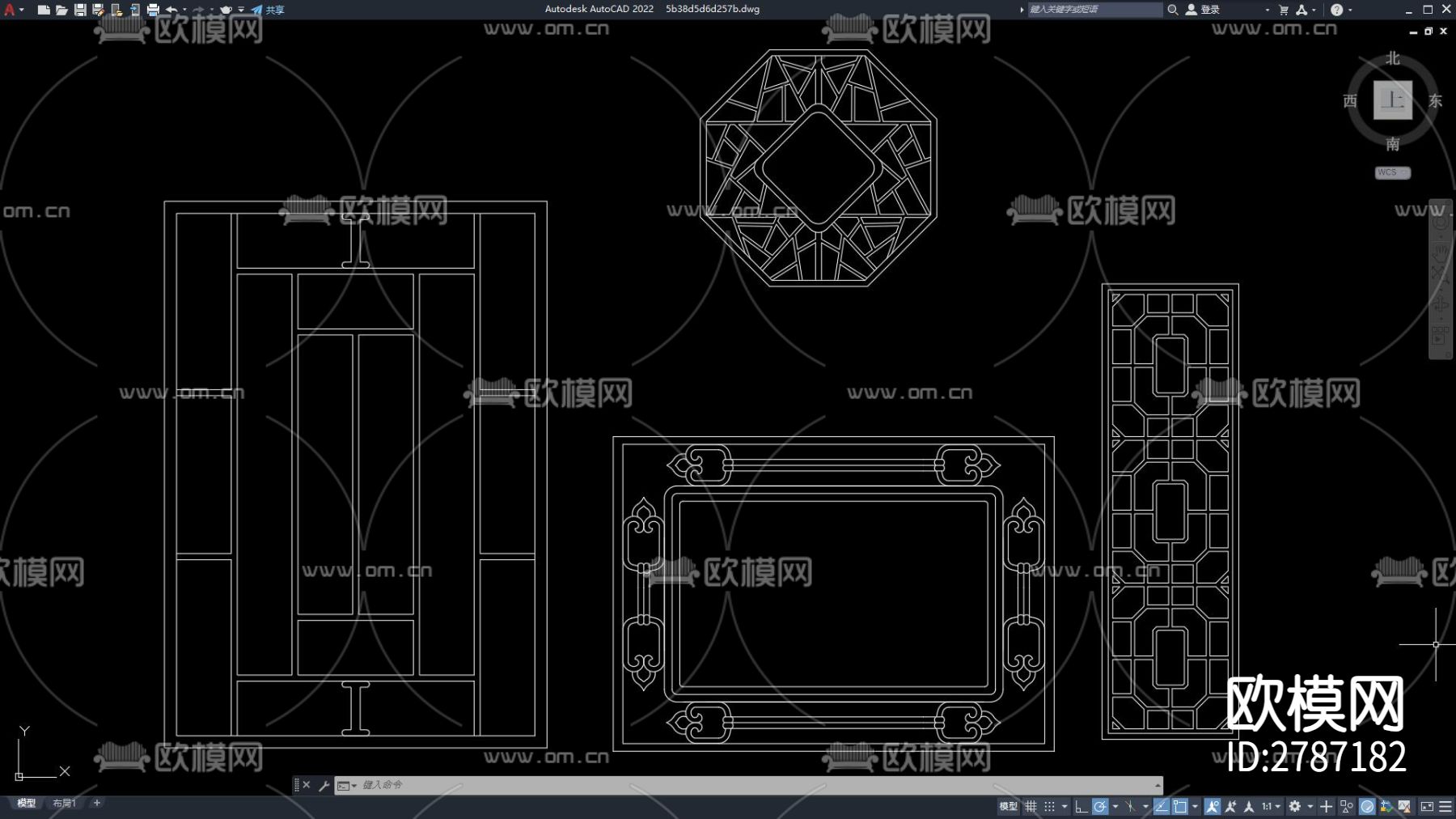Open the Help question mark icon
This screenshot has height=819, width=1456.
pos(1336,10)
